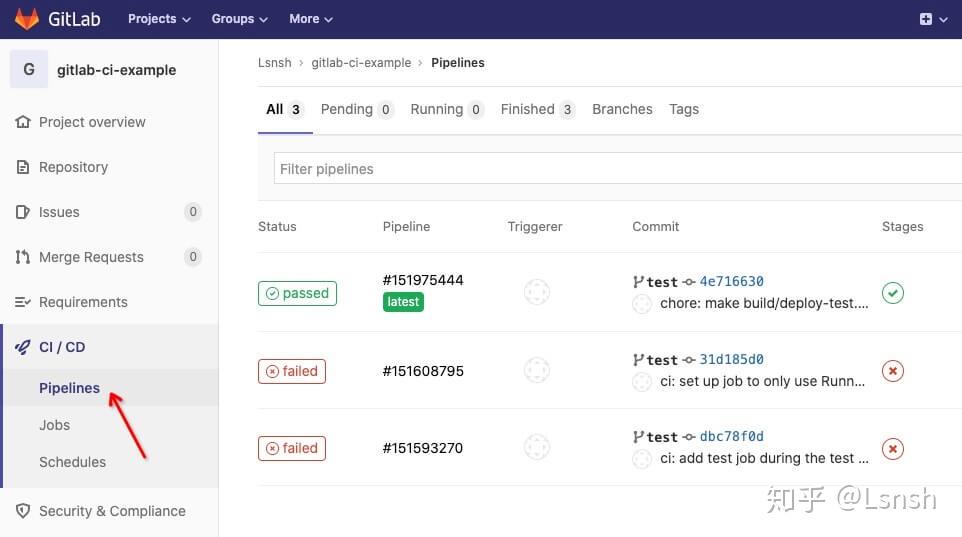This screenshot has width=962, height=537.
Task: Switch to the All pipelines tab
Action: [285, 109]
